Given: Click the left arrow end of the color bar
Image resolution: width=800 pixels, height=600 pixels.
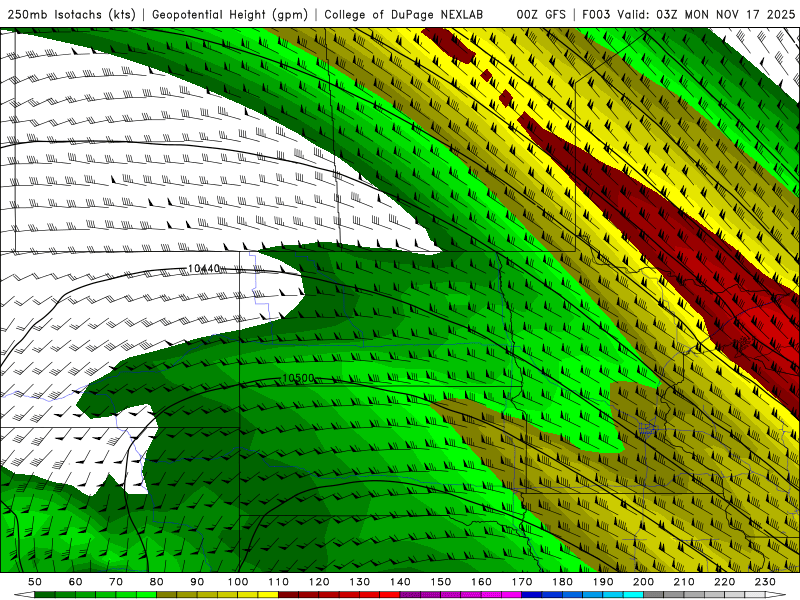Looking at the screenshot, I should [x=24, y=595].
